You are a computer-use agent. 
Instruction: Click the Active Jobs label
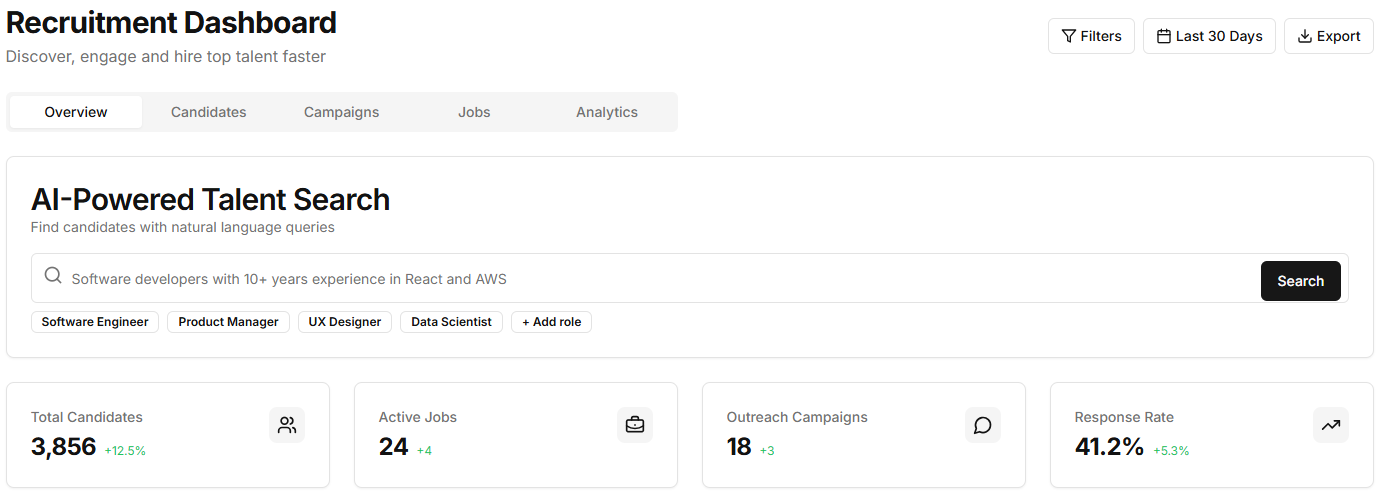point(418,417)
